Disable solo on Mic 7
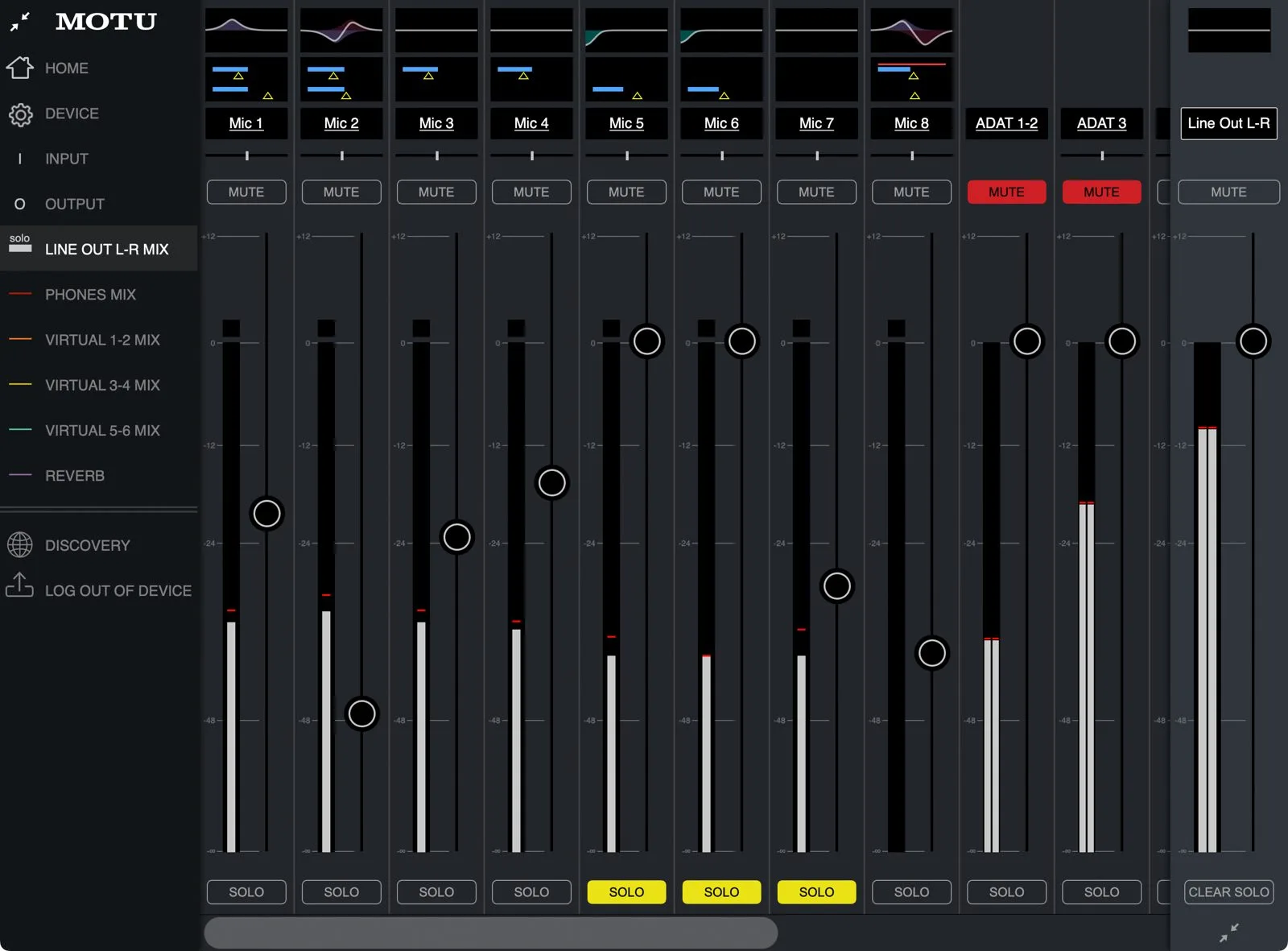1288x951 pixels. tap(816, 891)
